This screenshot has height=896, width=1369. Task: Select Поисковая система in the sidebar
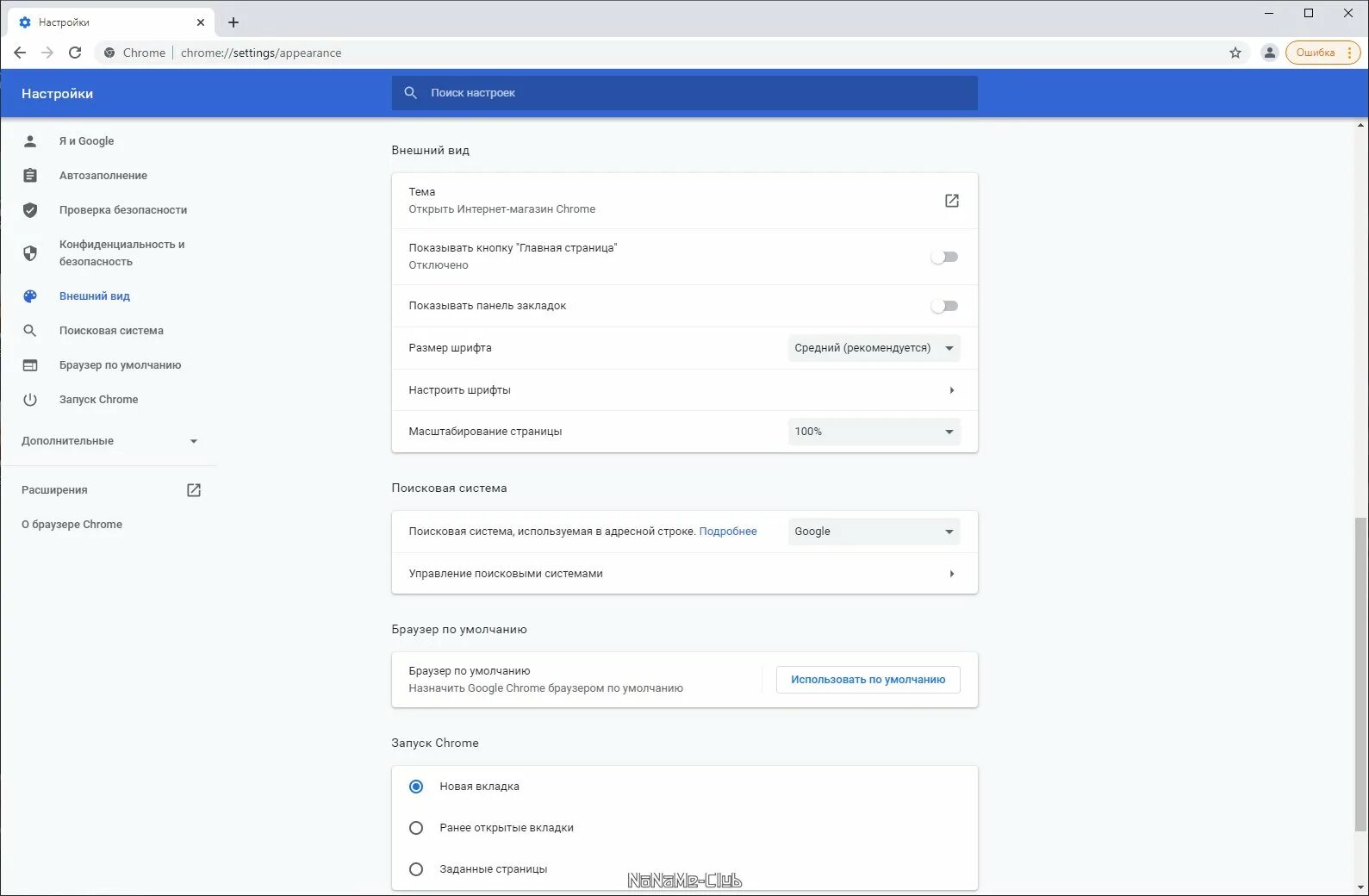111,331
